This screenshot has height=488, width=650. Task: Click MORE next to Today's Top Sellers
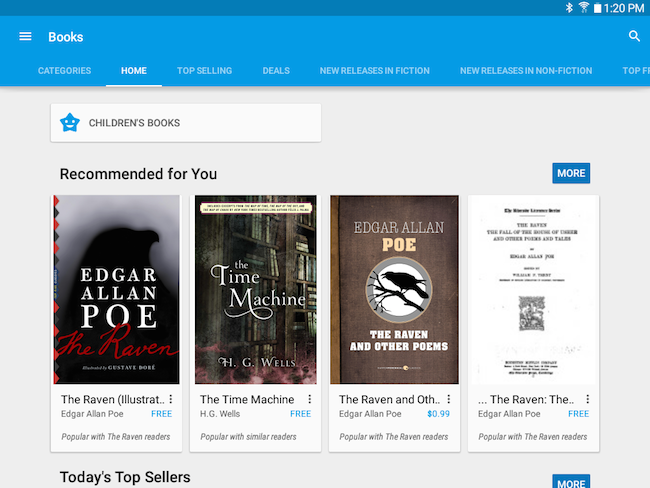click(x=571, y=482)
